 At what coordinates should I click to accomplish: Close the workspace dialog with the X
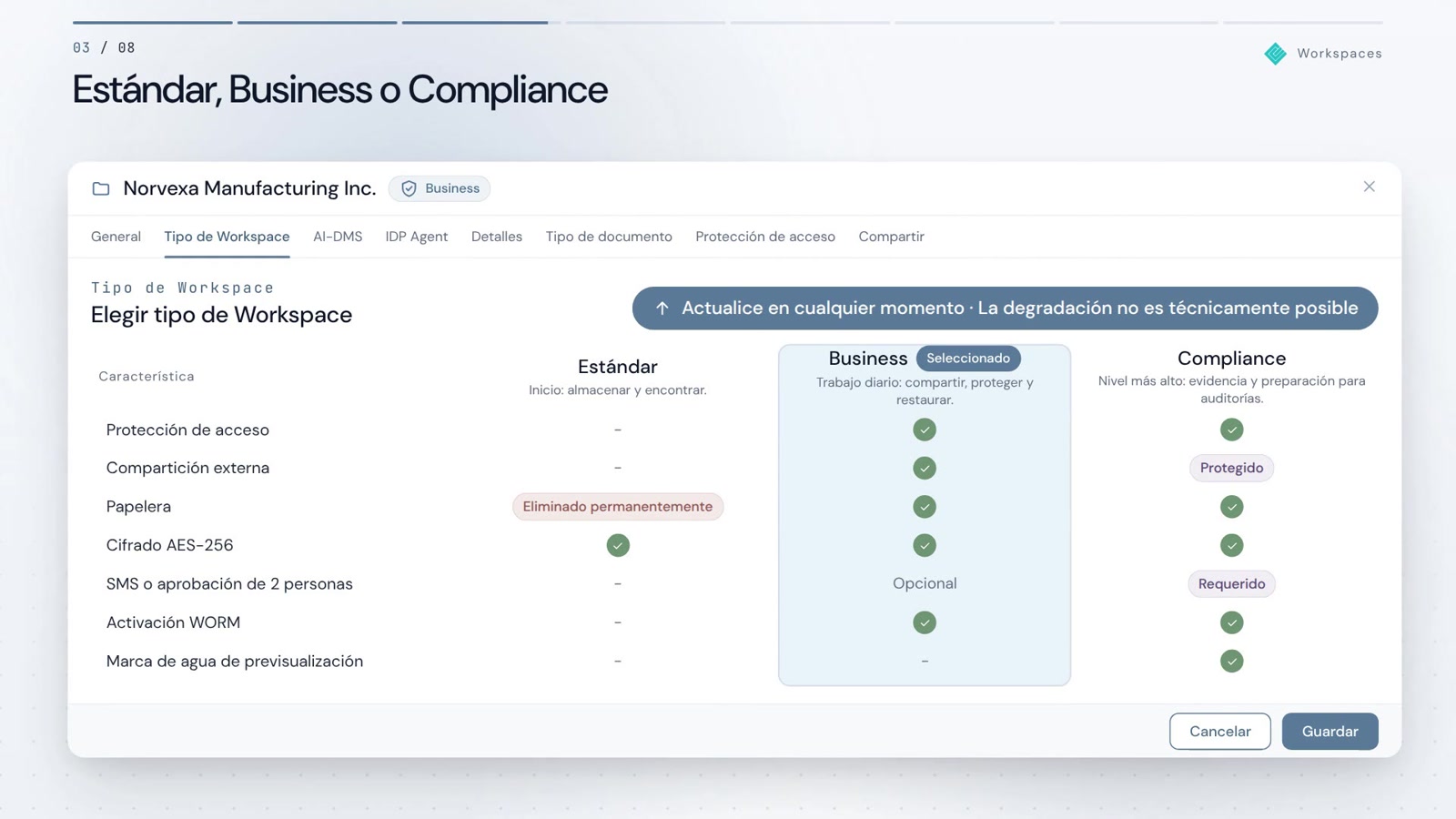click(1369, 187)
